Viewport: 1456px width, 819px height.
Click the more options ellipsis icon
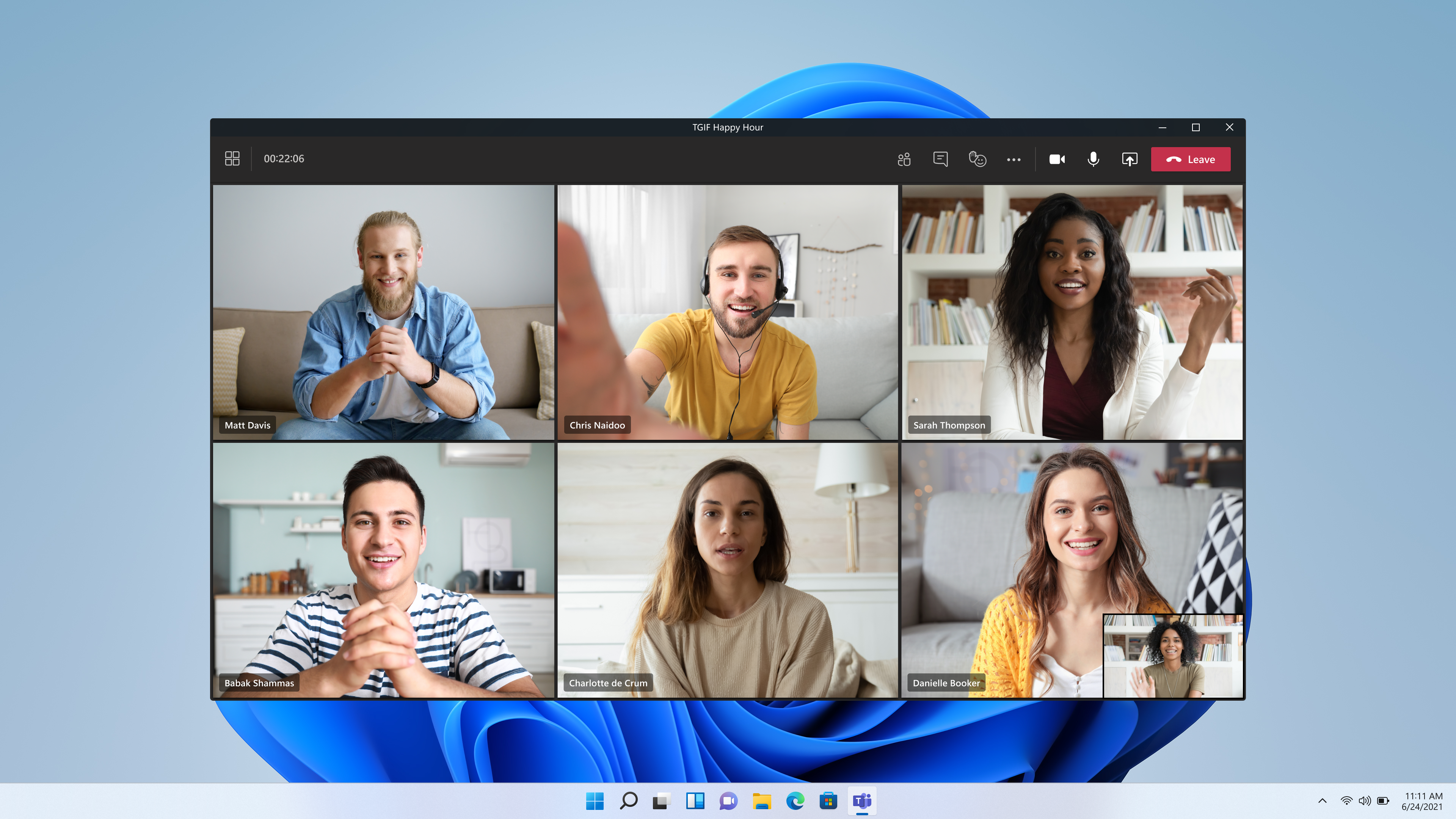tap(1013, 159)
